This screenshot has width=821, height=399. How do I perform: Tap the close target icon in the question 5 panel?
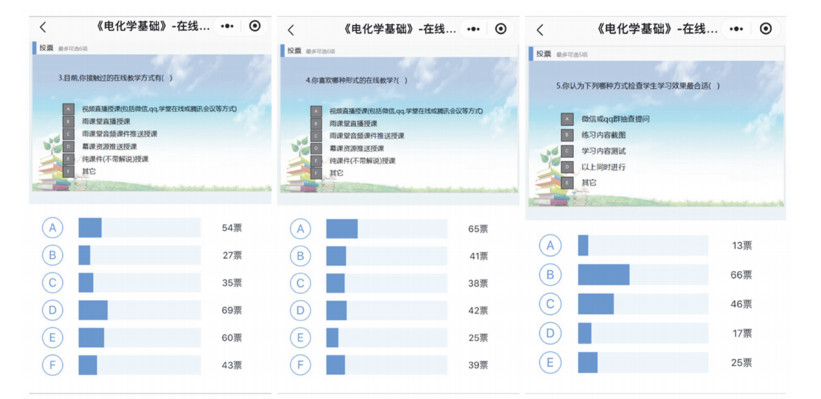point(765,29)
